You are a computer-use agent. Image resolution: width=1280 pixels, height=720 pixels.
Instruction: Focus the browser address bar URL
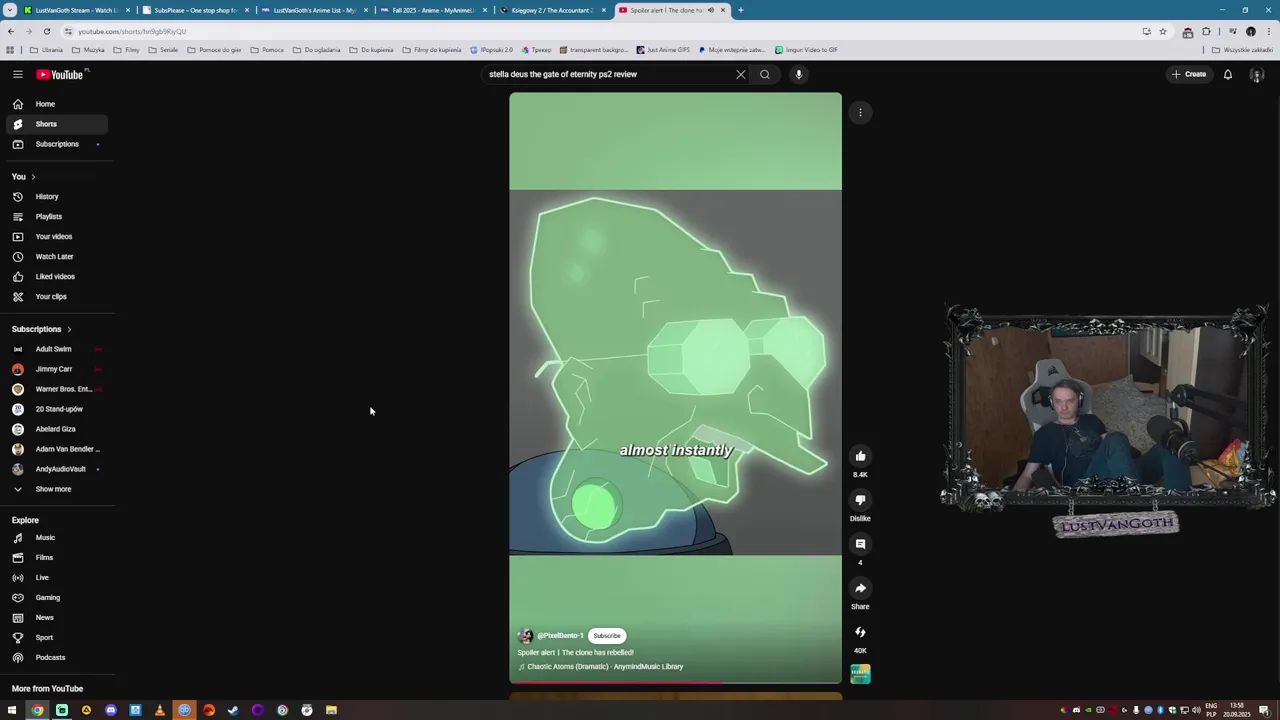132,31
